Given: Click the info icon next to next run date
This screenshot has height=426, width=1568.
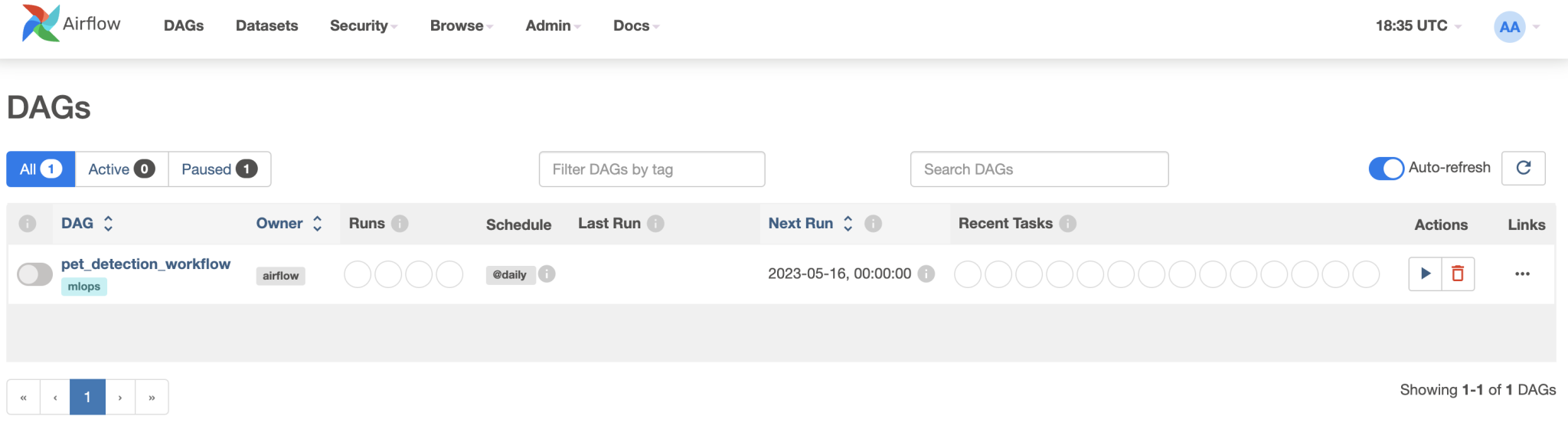Looking at the screenshot, I should [926, 274].
